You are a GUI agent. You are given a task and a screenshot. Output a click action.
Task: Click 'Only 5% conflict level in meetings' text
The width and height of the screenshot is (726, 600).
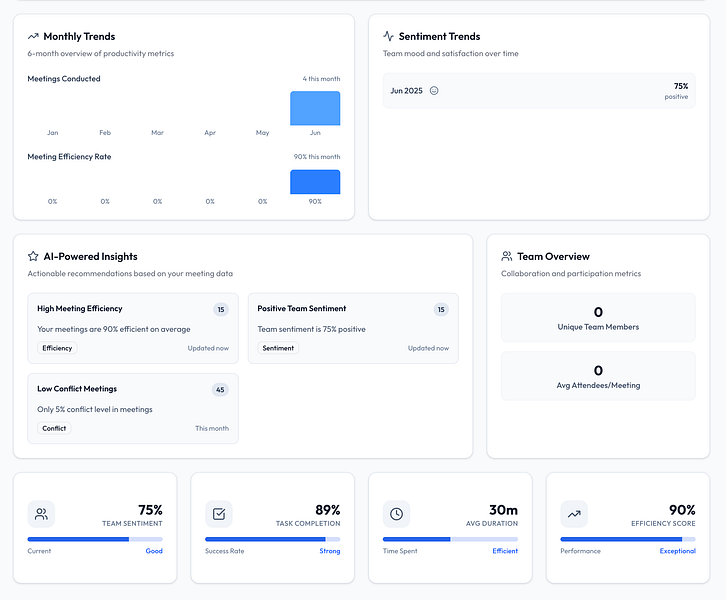click(x=95, y=409)
